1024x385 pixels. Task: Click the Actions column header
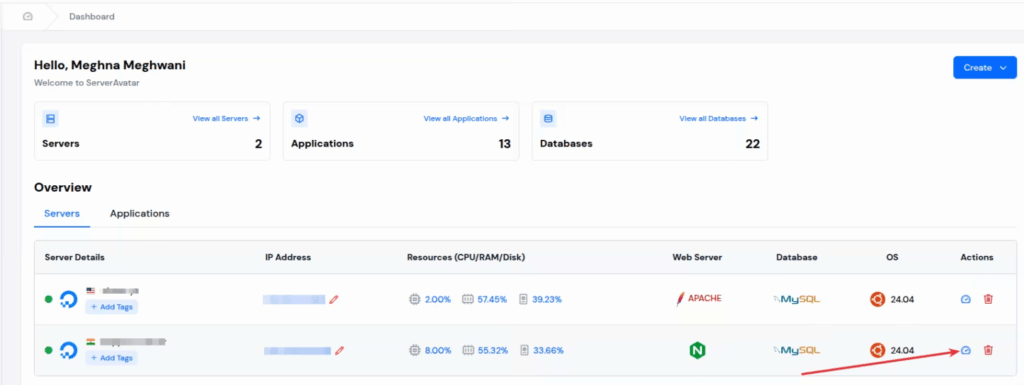click(976, 257)
